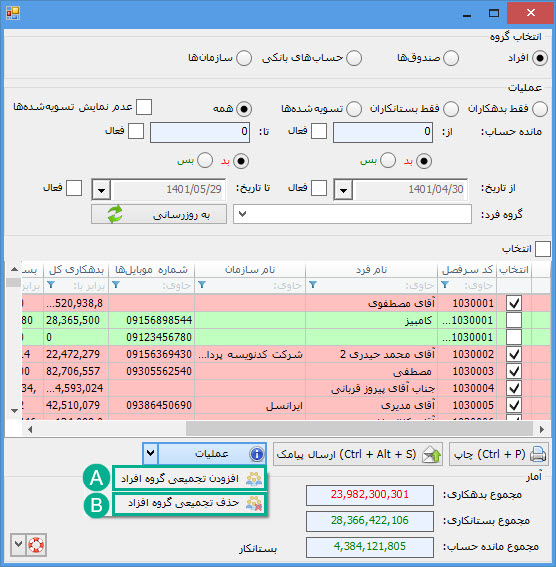Click group-remove icon beside حذف تجمیعی گروه افراد

click(254, 503)
